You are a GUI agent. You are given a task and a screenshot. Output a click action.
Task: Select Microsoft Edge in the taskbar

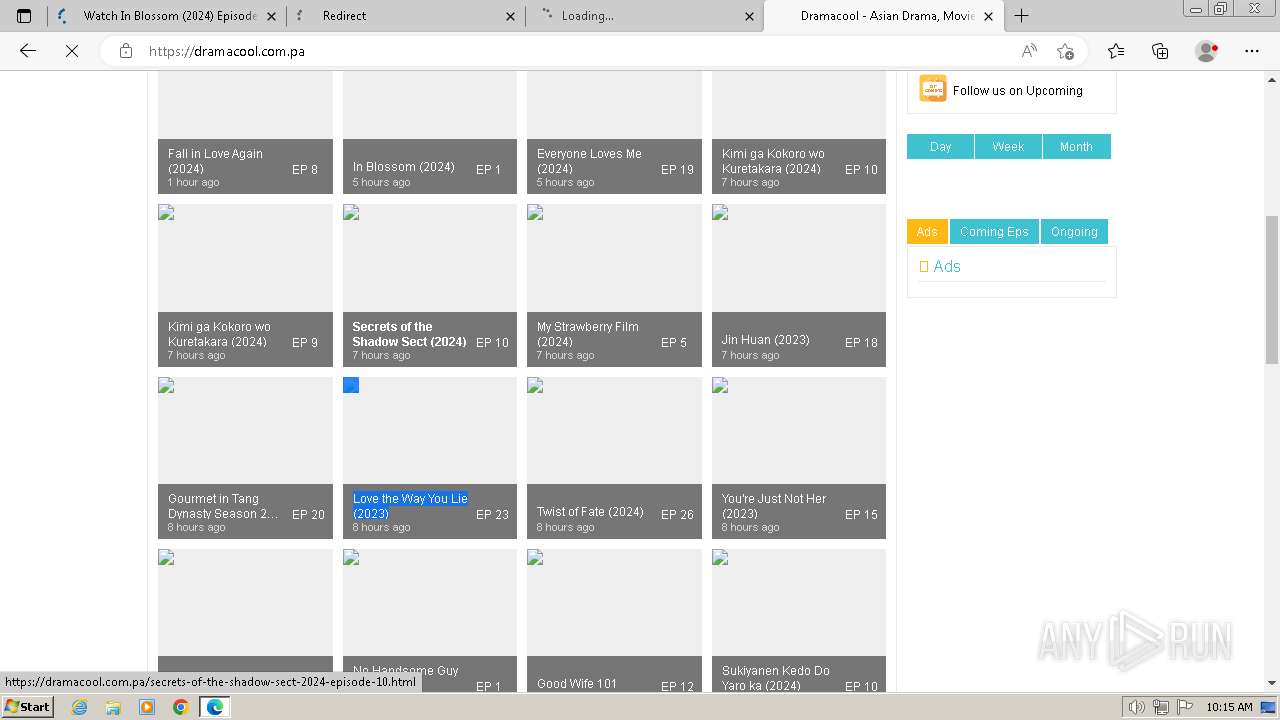click(214, 707)
